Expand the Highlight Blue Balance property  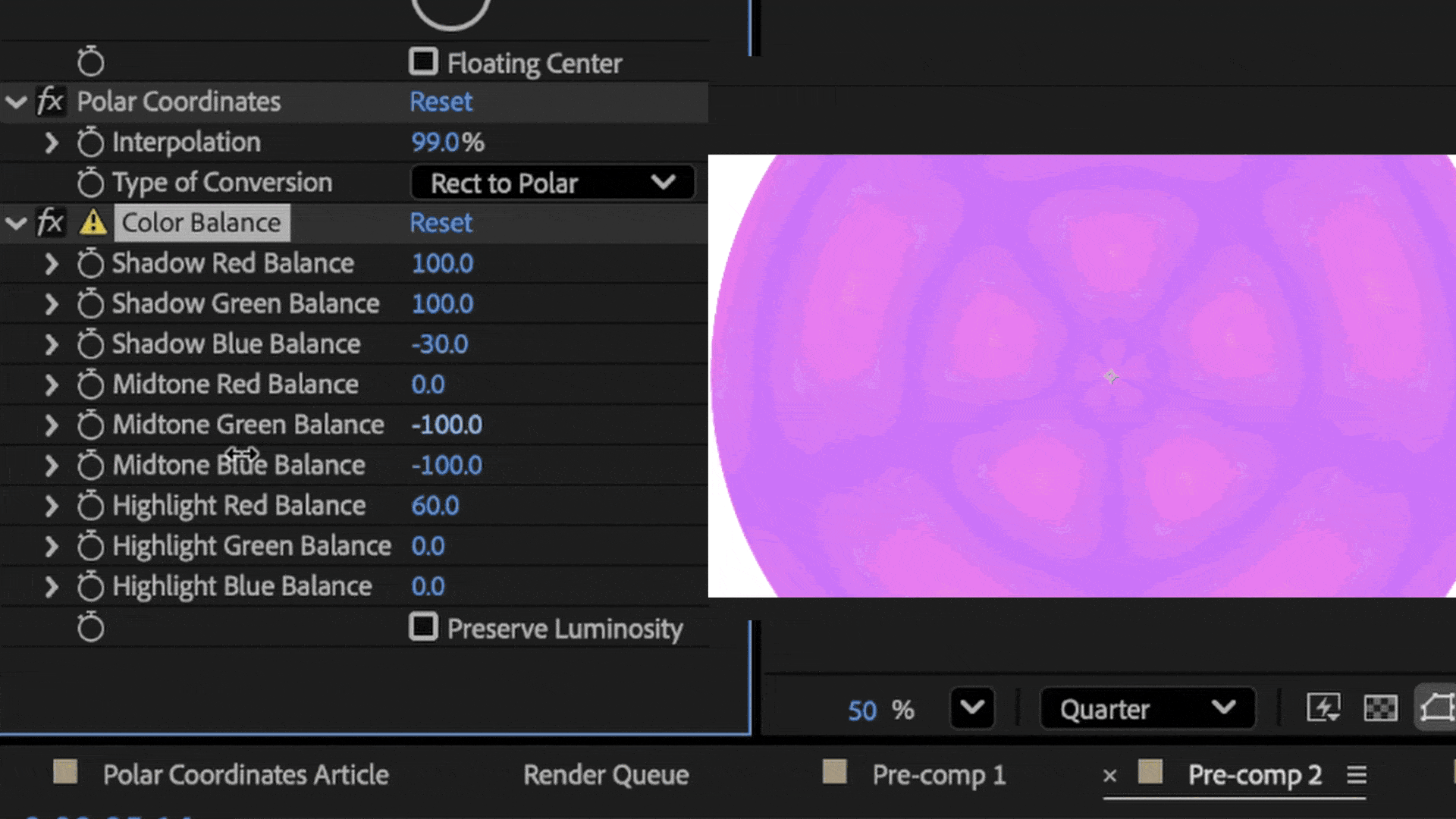point(51,586)
